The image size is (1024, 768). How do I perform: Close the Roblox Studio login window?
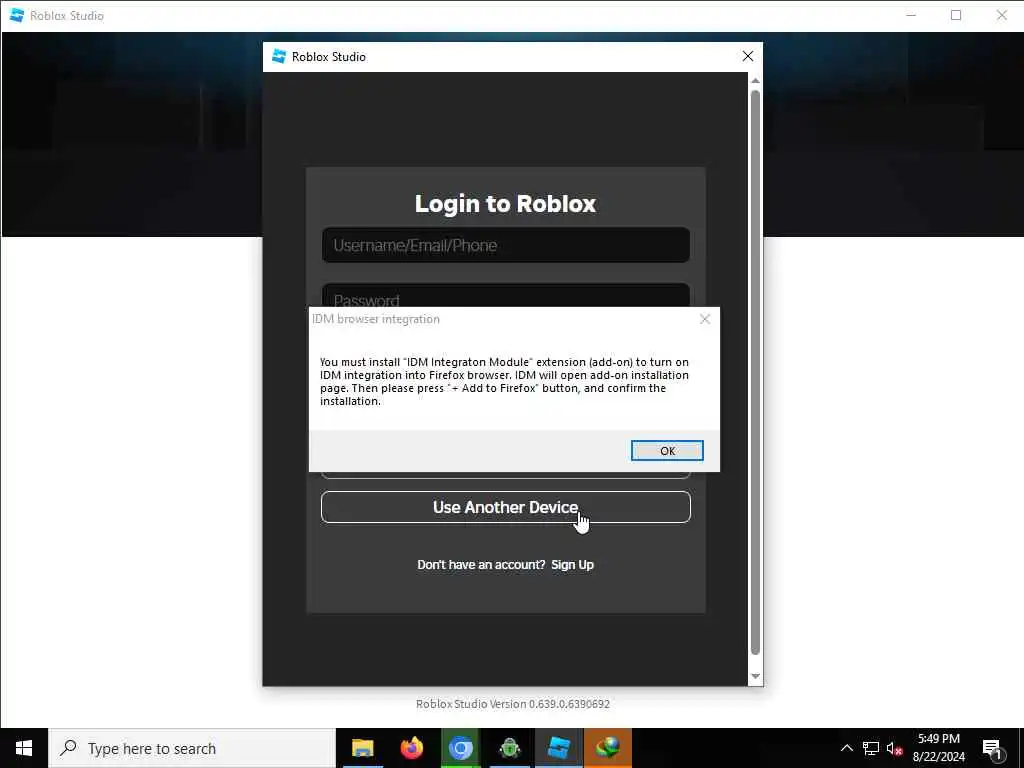coord(748,57)
